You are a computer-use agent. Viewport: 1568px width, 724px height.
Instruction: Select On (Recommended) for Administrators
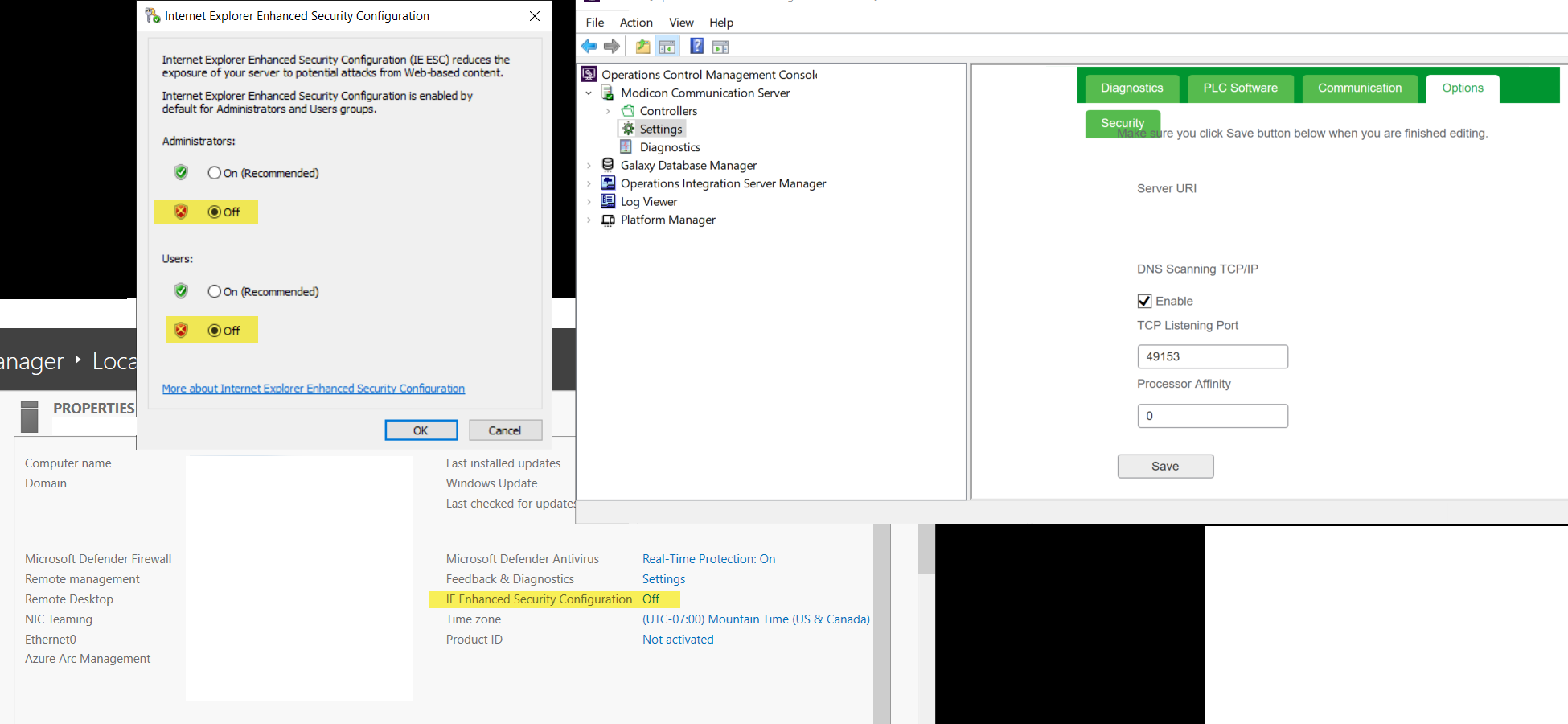(214, 173)
